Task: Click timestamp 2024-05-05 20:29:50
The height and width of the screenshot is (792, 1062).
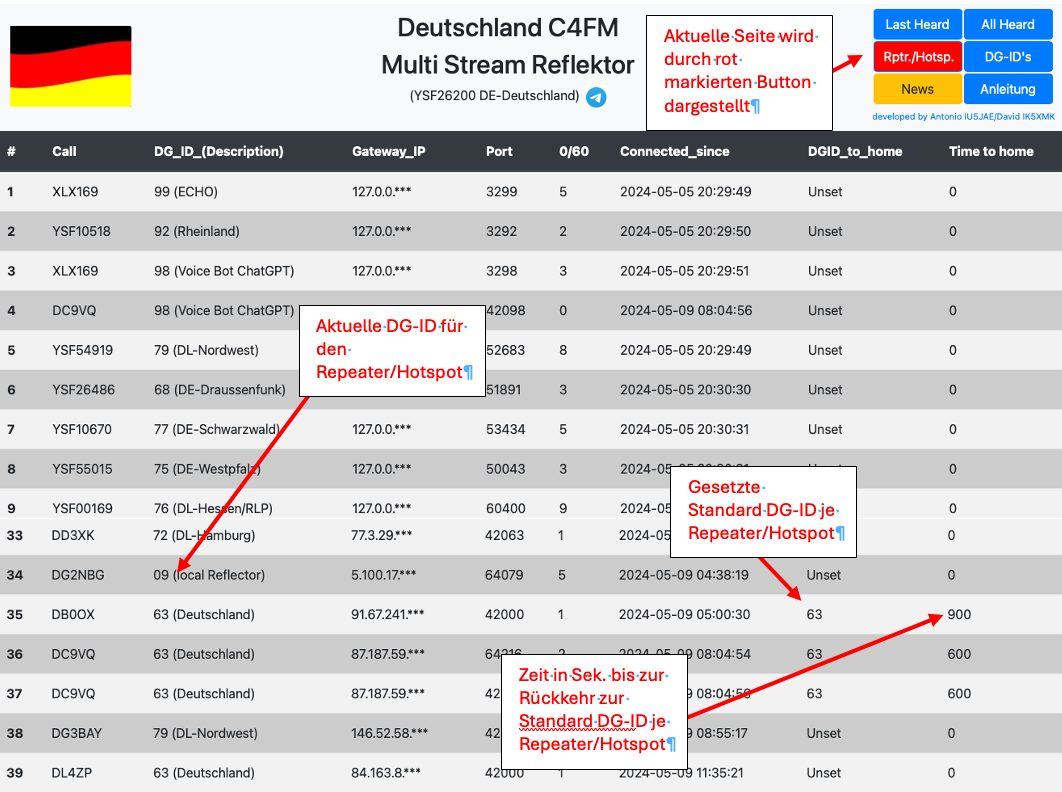Action: (685, 231)
